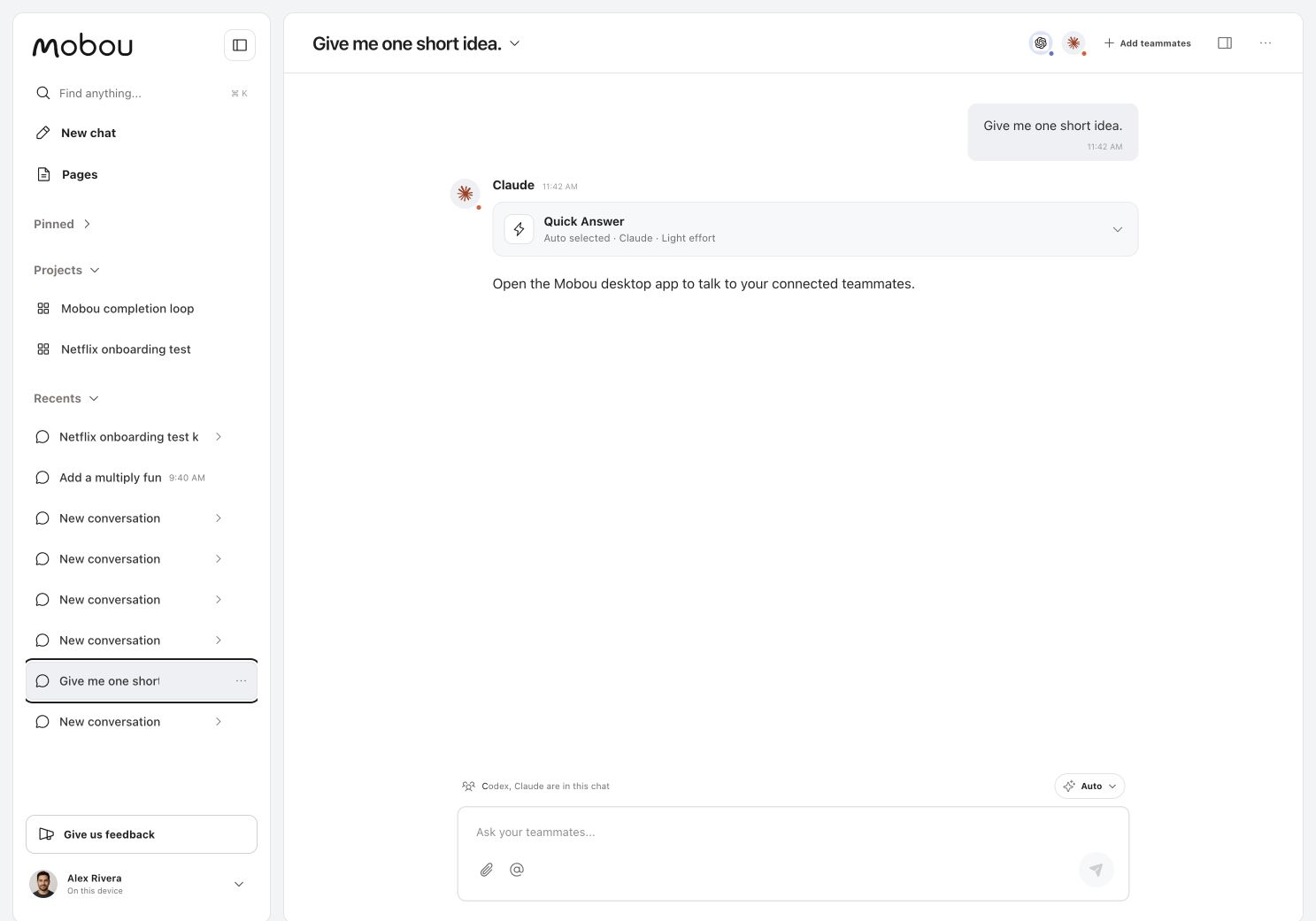Viewport: 1316px width, 921px height.
Task: Collapse the Recents section
Action: [x=94, y=398]
